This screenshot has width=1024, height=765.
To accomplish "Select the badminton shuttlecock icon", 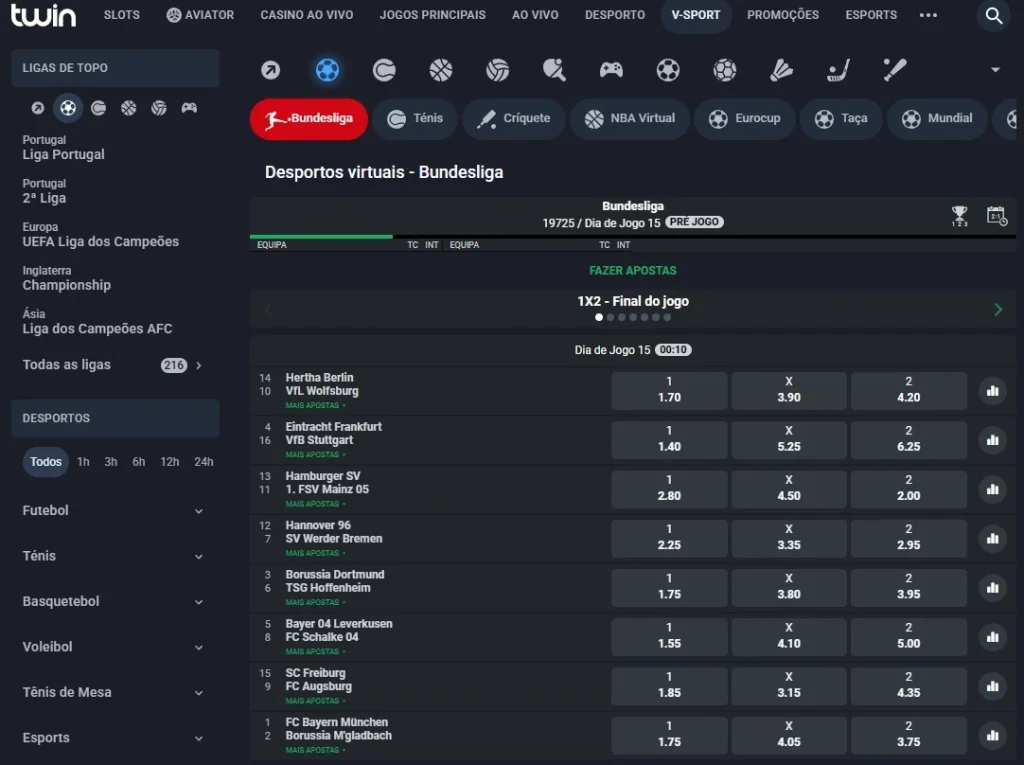I will [x=781, y=70].
